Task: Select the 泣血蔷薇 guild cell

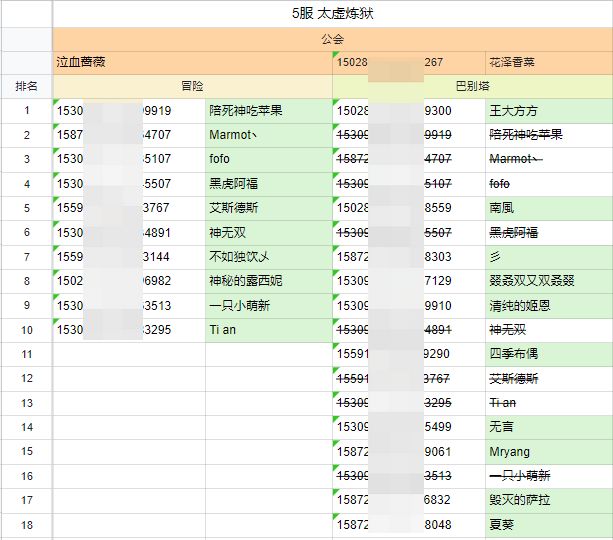Action: [192, 63]
